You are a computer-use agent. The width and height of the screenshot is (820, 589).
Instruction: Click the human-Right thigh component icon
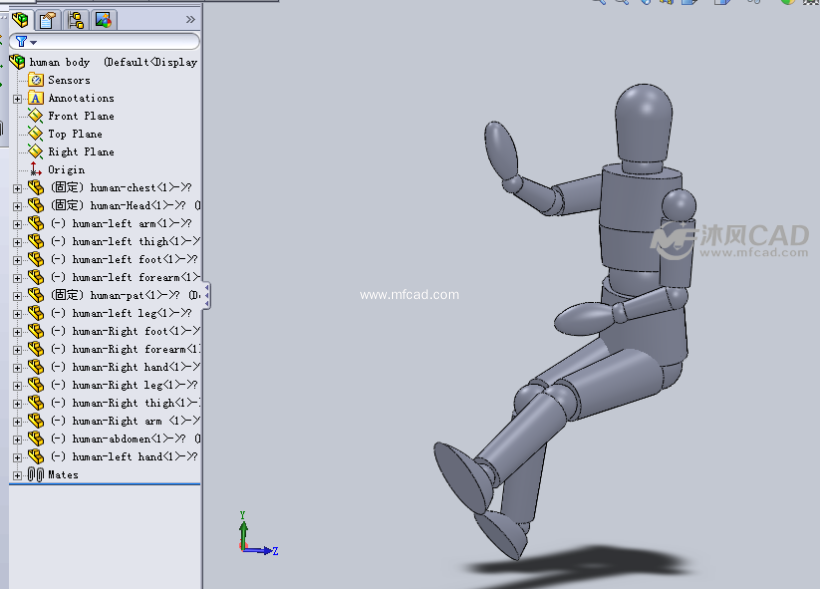click(x=36, y=403)
